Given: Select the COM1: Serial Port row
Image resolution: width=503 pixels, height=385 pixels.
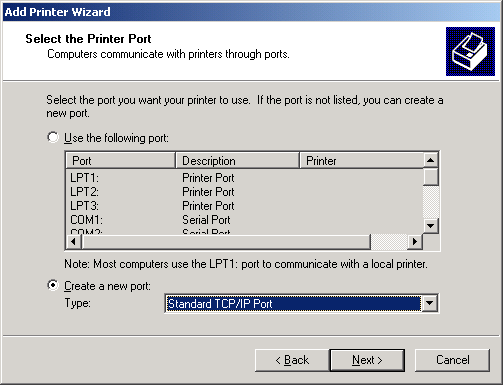Looking at the screenshot, I should 245,220.
